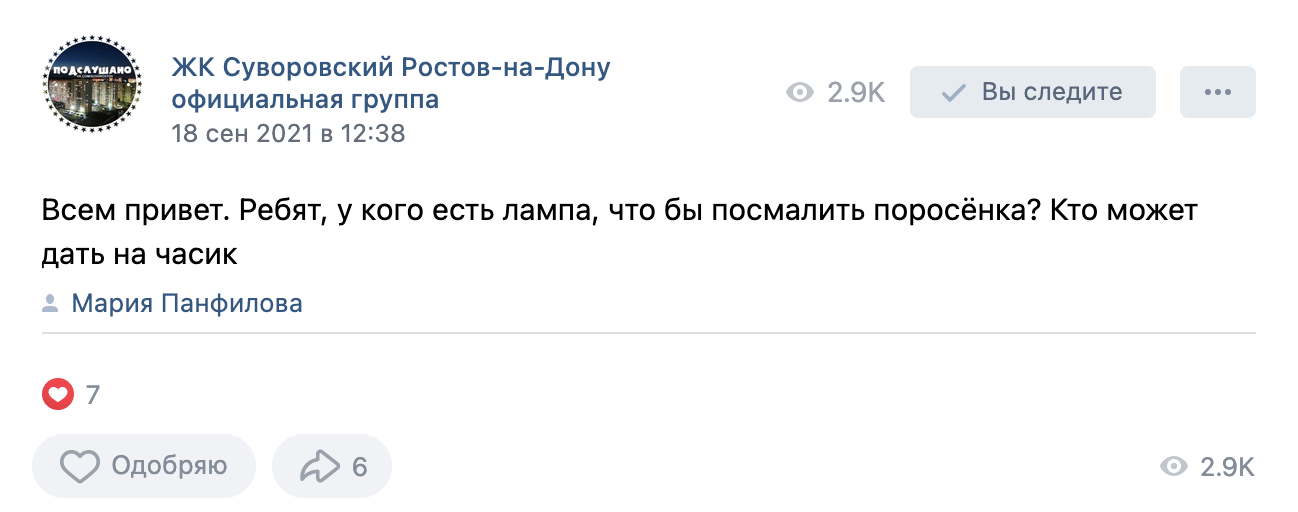Click the share arrow icon
Image resolution: width=1298 pixels, height=512 pixels.
click(x=320, y=466)
